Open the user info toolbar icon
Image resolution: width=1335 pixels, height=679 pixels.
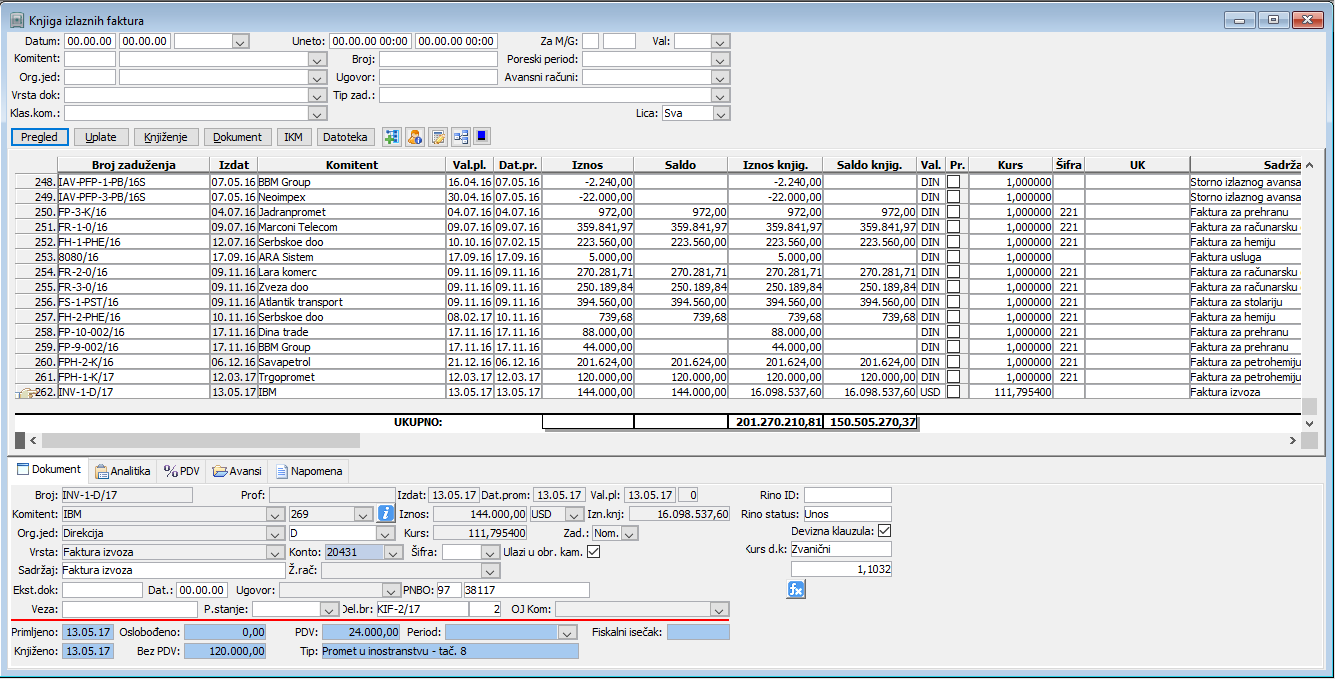coord(414,137)
